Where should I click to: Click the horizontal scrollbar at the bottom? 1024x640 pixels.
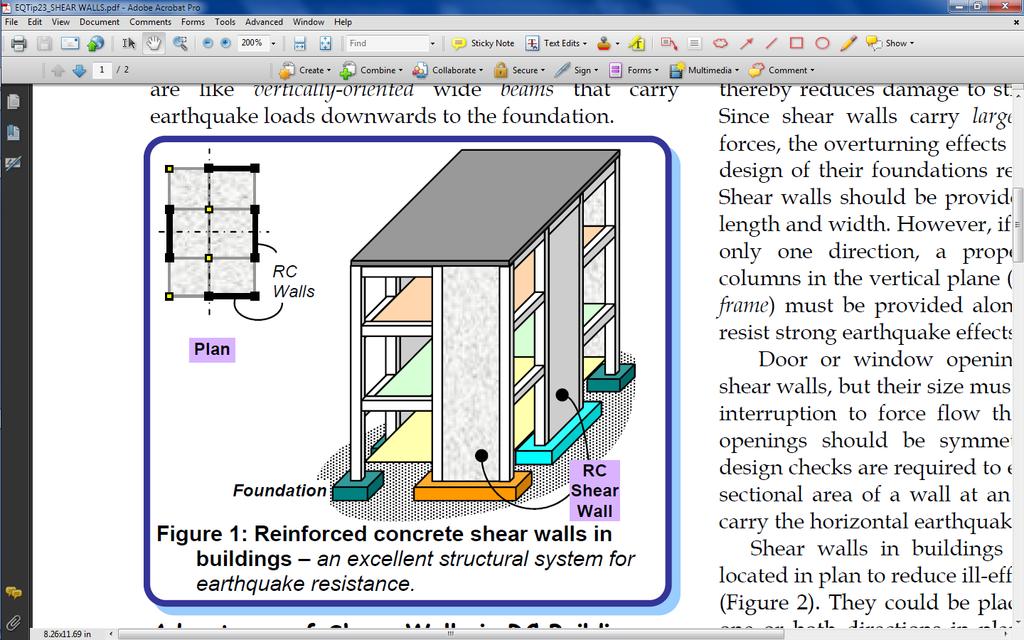[450, 633]
